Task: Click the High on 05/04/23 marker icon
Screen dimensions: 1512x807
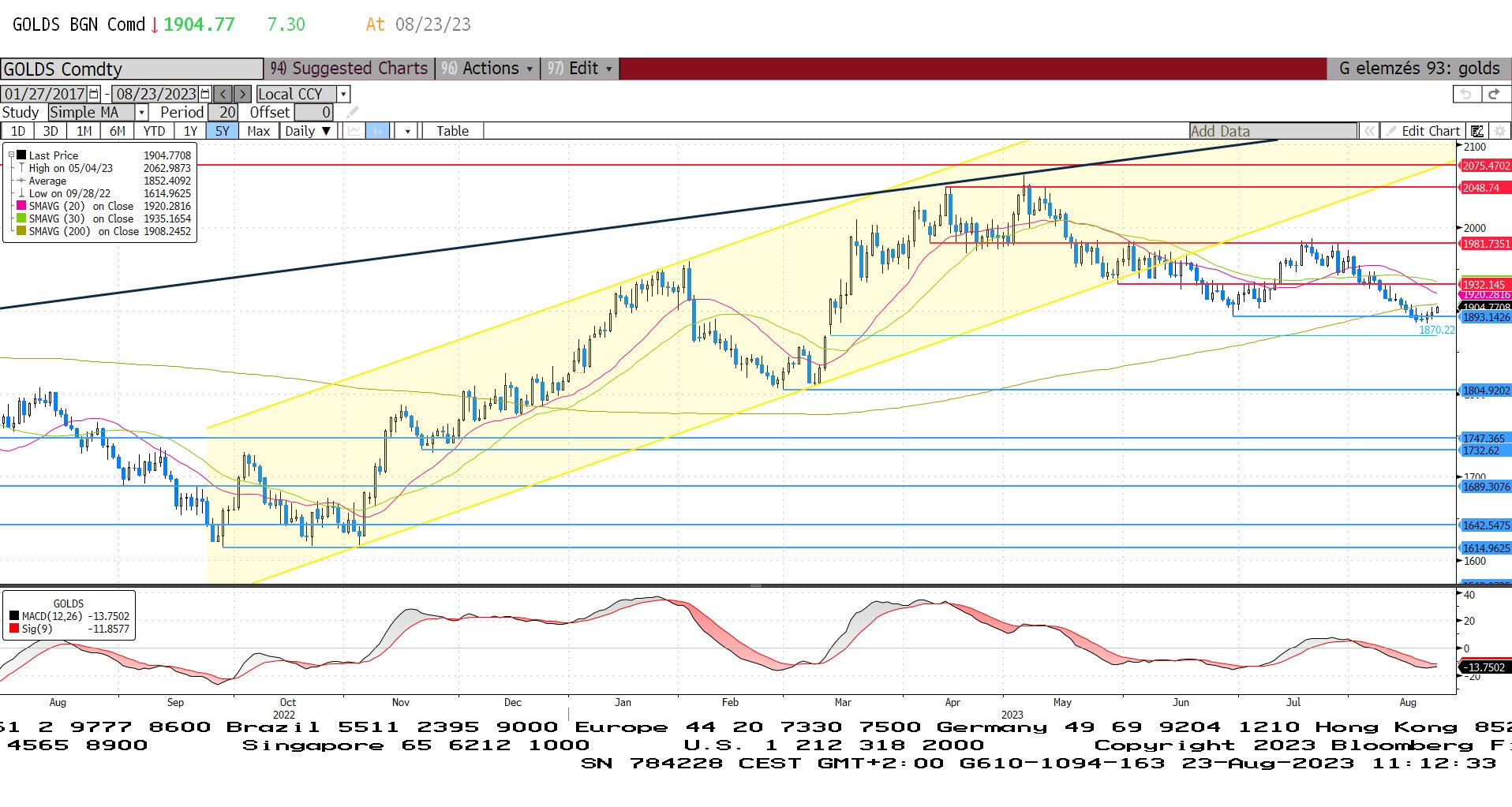Action: tap(21, 168)
